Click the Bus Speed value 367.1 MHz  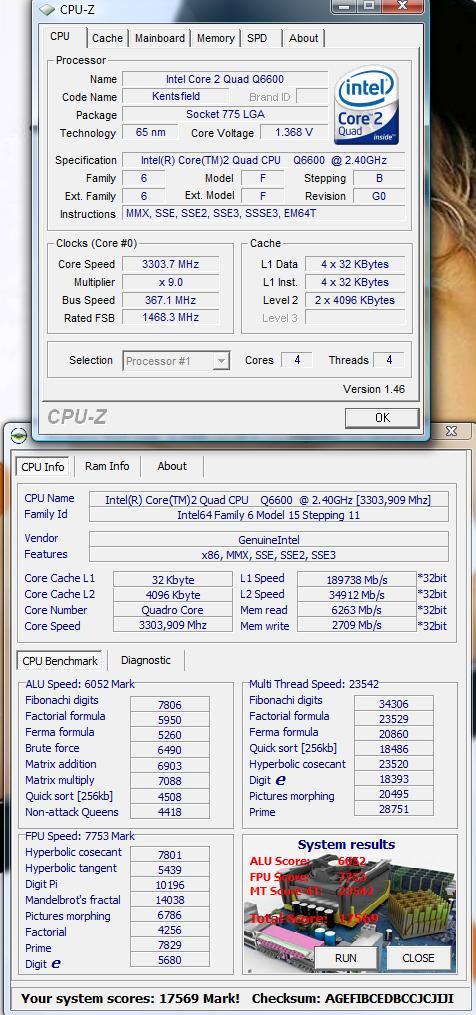point(170,300)
